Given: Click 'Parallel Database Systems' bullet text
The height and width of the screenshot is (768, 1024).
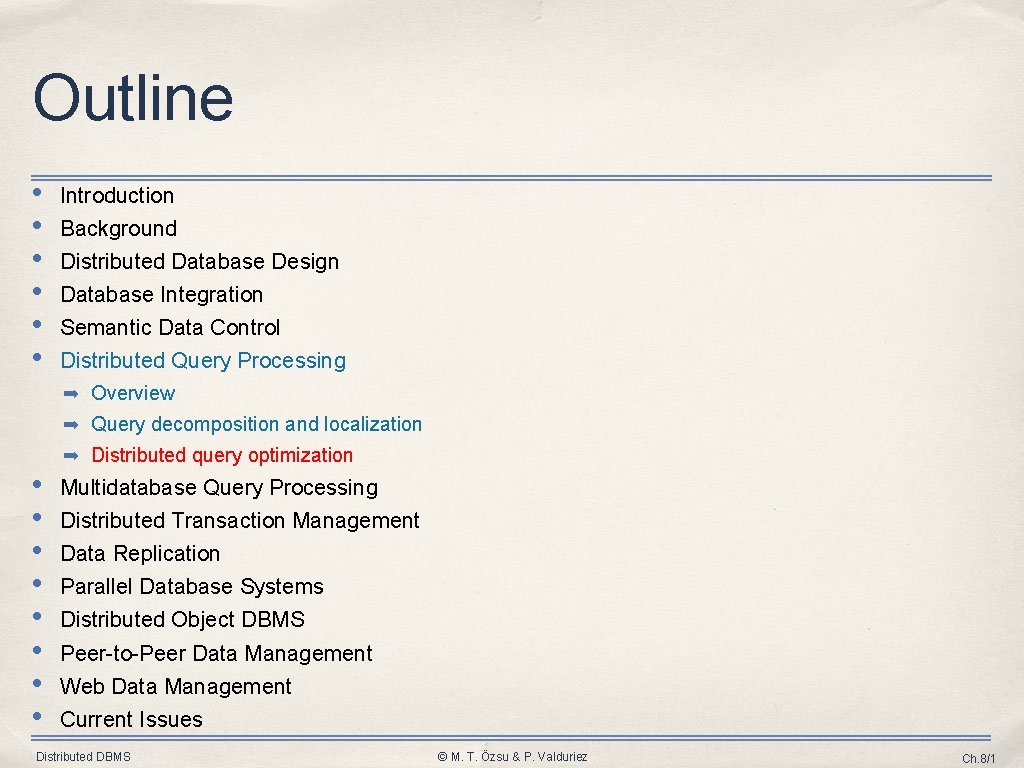Looking at the screenshot, I should [x=191, y=586].
